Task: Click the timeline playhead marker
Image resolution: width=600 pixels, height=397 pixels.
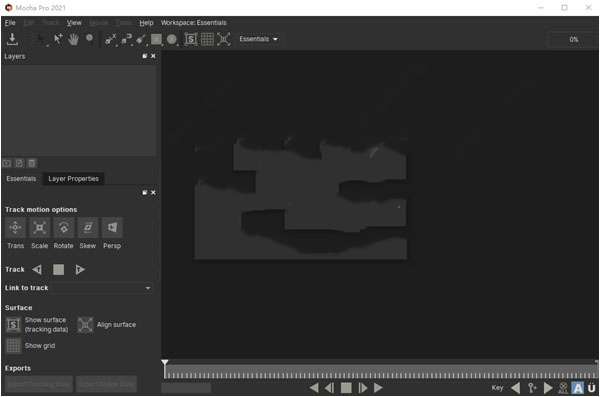Action: click(165, 362)
